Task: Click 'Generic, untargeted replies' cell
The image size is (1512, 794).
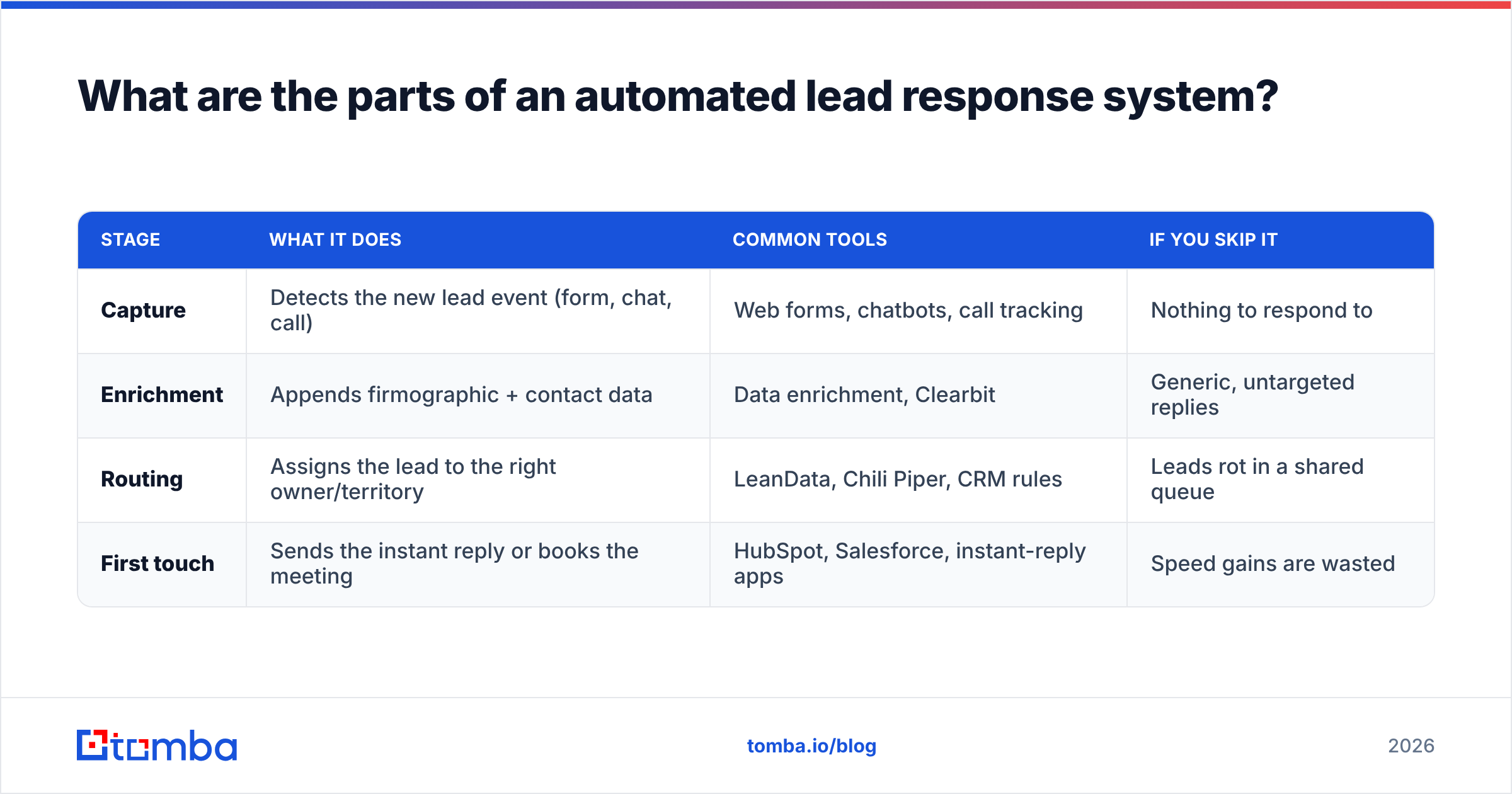Action: pyautogui.click(x=1281, y=395)
